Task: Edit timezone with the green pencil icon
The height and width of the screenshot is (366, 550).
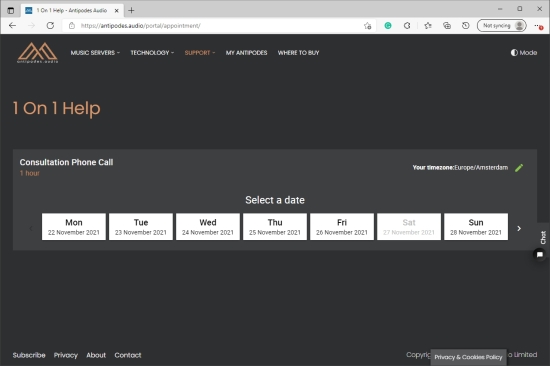Action: click(519, 168)
